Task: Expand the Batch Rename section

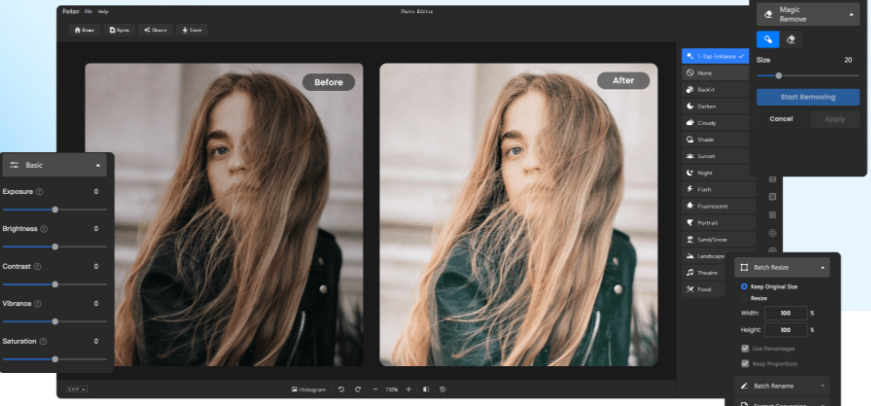Action: (x=823, y=385)
